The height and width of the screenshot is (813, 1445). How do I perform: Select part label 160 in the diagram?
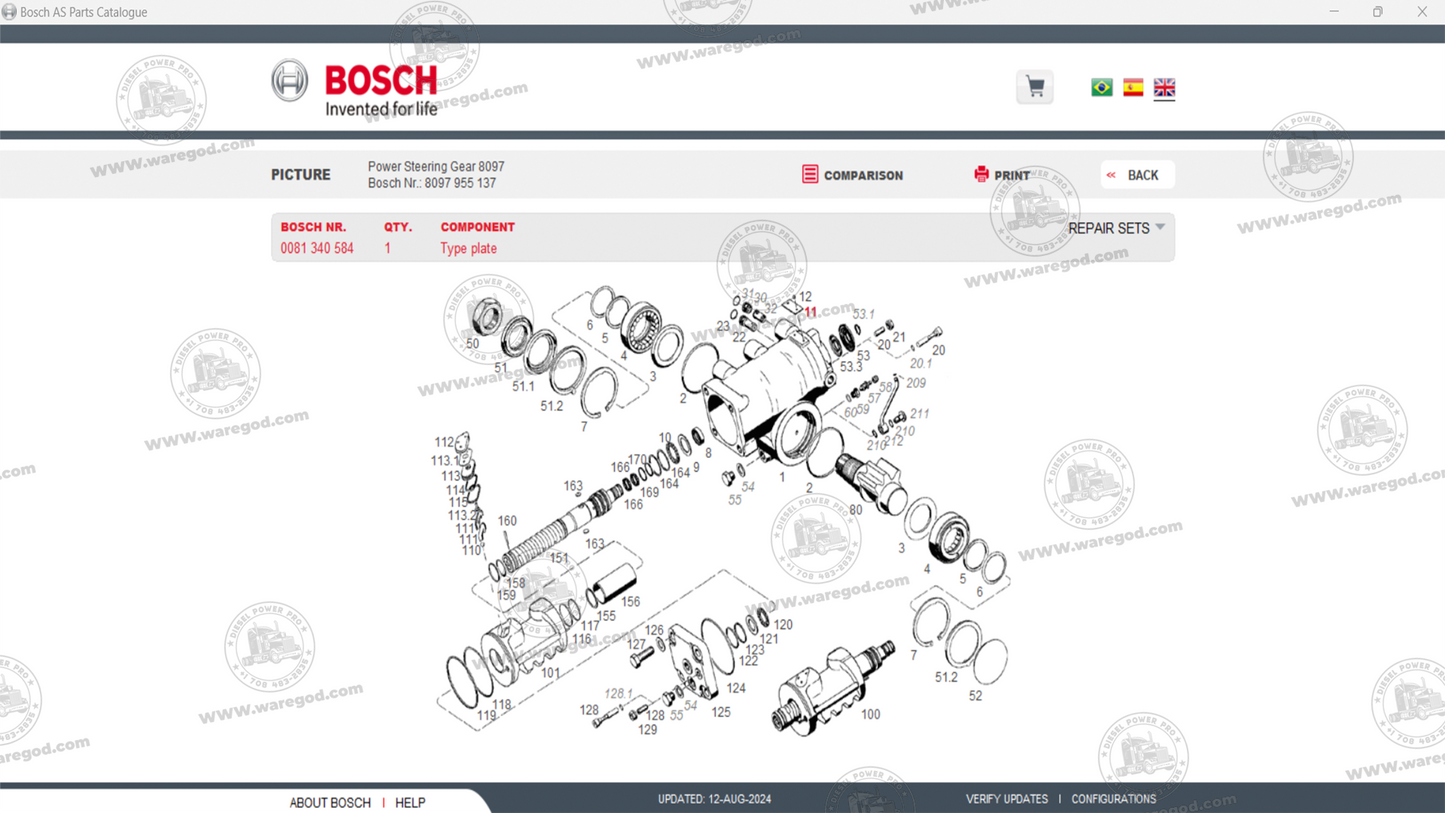pyautogui.click(x=507, y=520)
